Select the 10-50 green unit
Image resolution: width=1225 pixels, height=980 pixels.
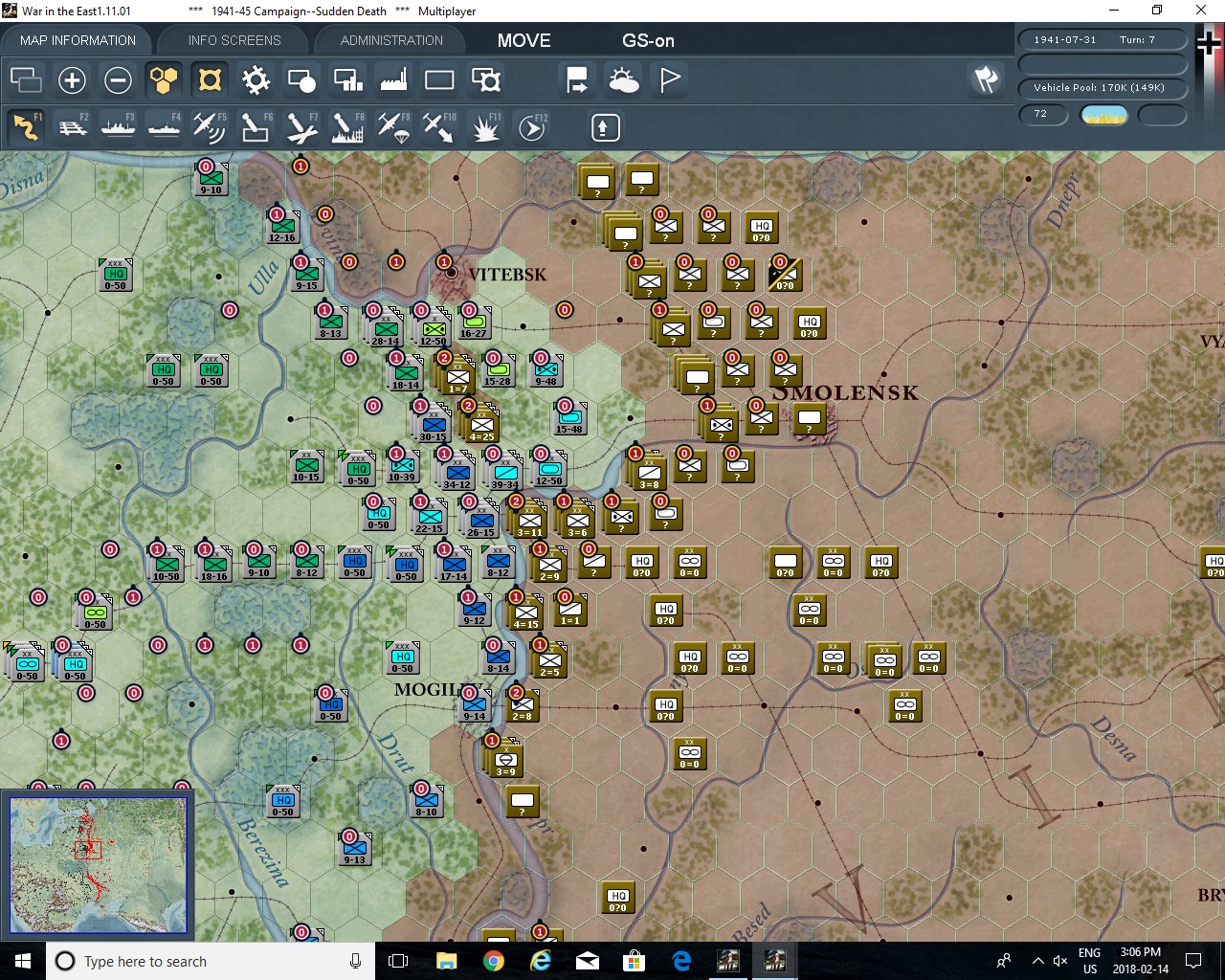167,563
